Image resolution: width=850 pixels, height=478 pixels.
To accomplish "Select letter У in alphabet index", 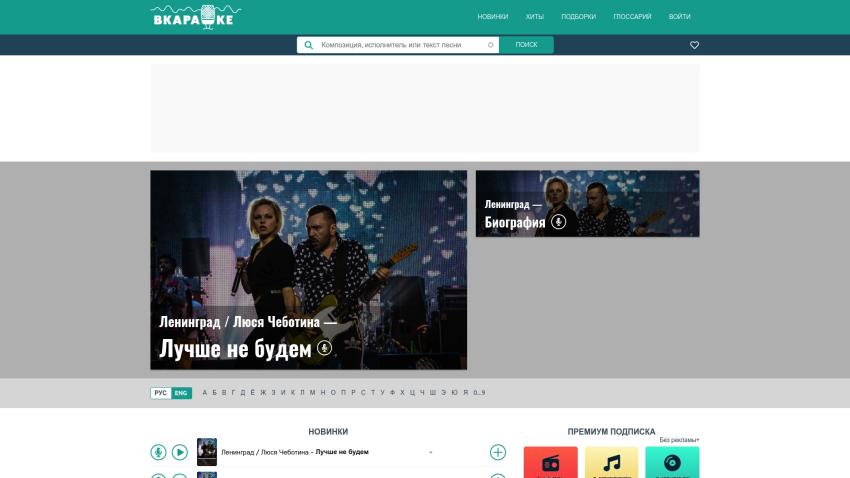I will pos(383,393).
